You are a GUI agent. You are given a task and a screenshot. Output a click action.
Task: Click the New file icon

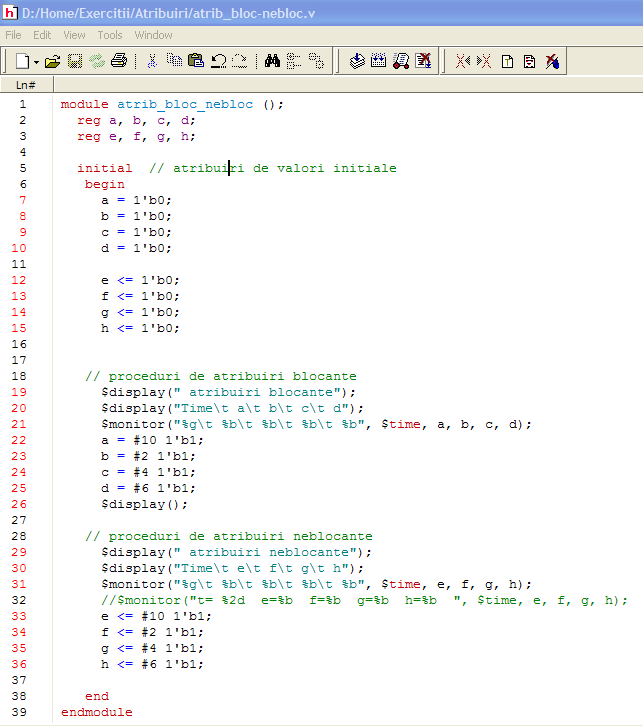click(x=22, y=61)
